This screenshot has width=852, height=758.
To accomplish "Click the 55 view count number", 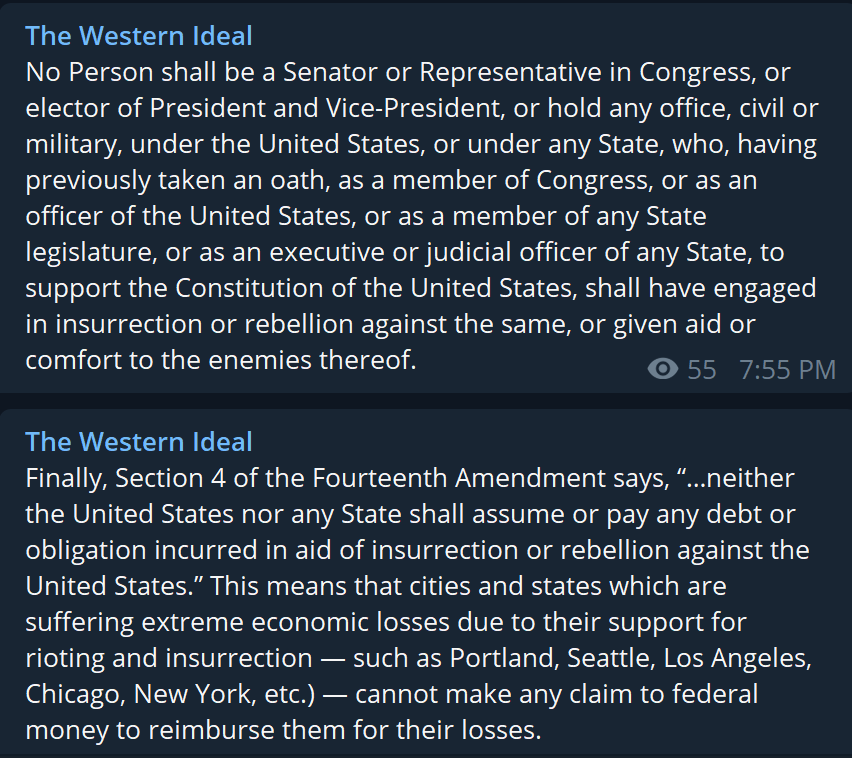I will click(701, 370).
